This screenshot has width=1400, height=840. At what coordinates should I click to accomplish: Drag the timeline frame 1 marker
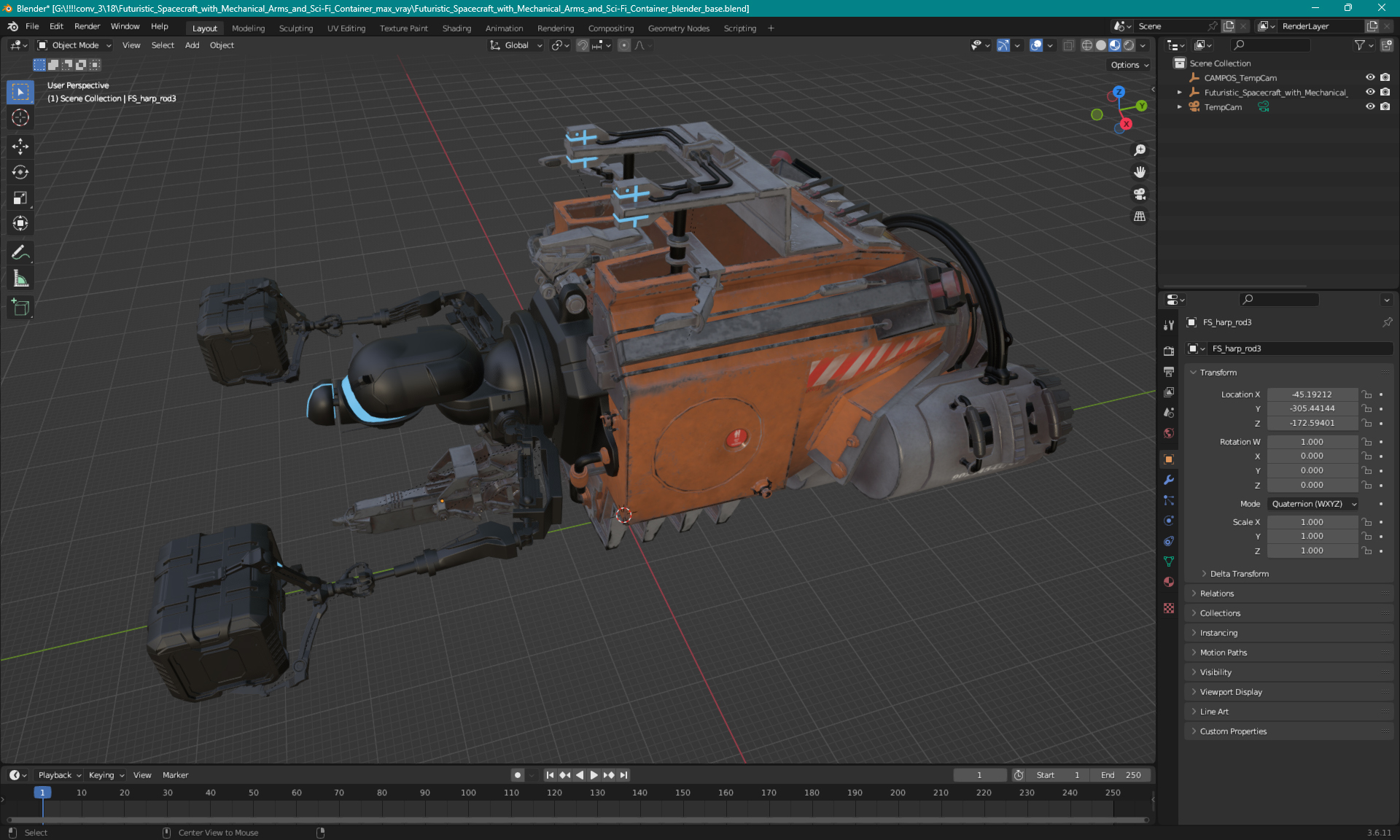[42, 791]
